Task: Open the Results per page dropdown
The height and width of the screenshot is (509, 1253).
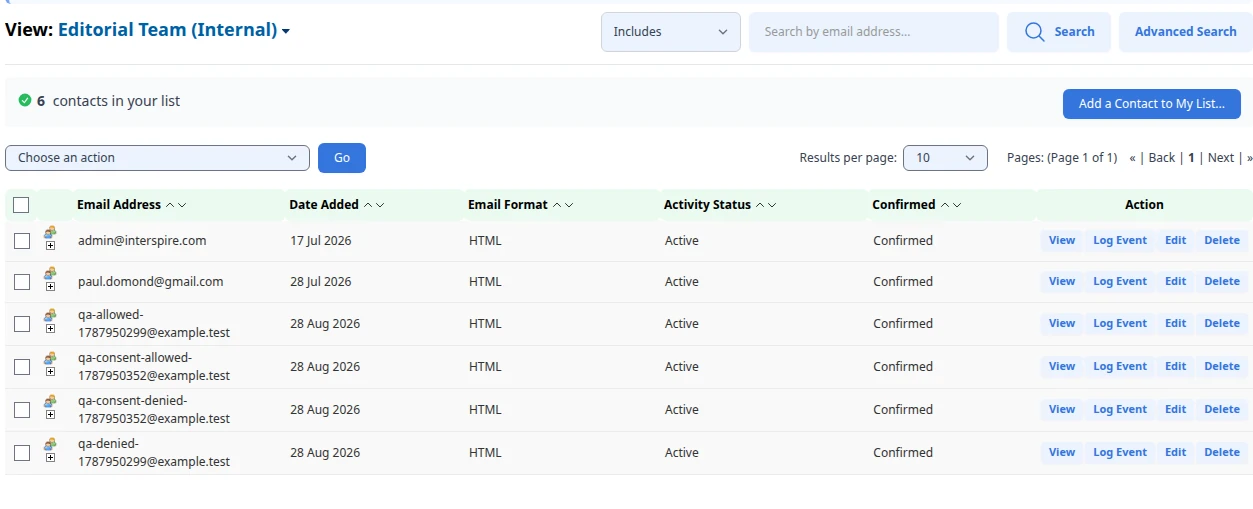Action: (x=945, y=158)
